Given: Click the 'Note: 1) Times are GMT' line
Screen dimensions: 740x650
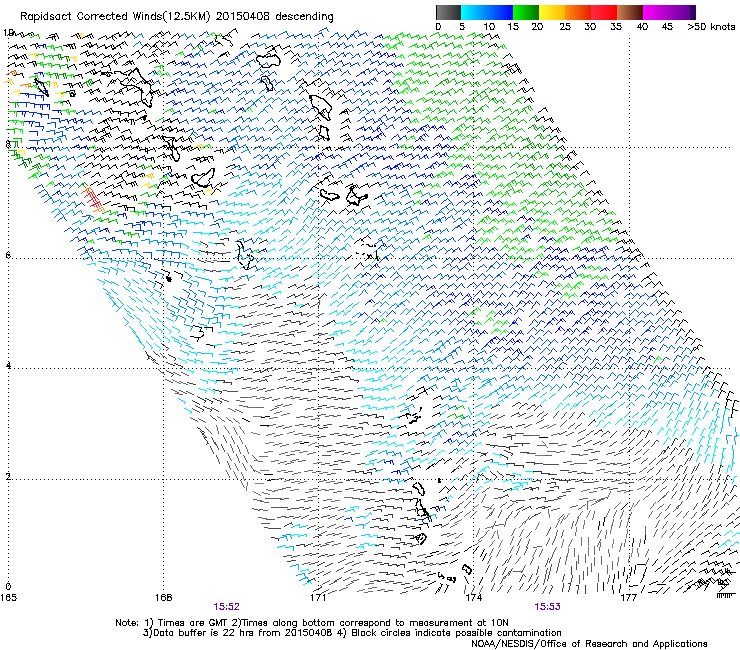Looking at the screenshot, I should [312, 623].
